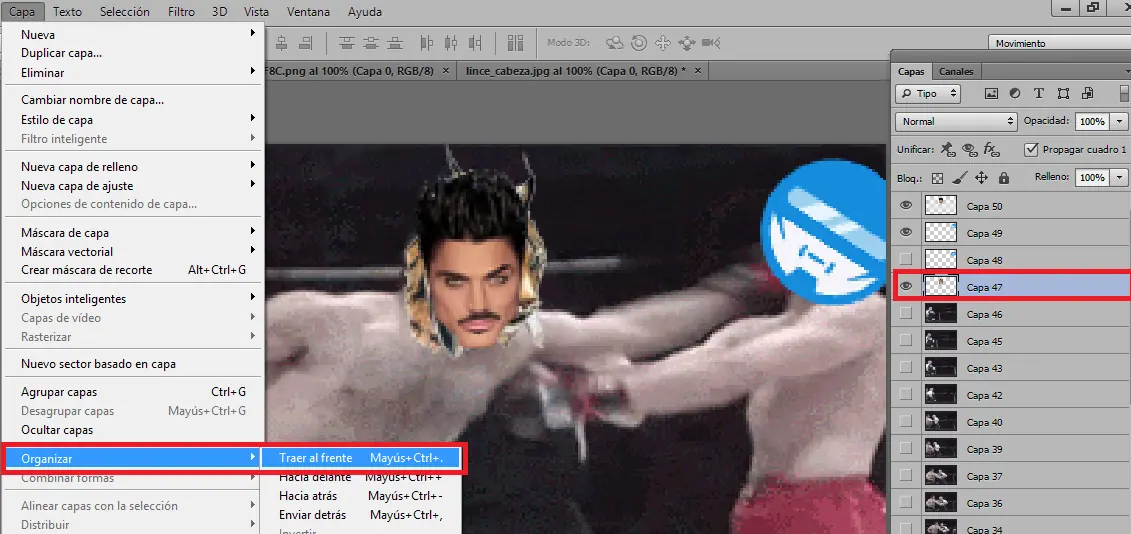
Task: Click the Opacidad 100% value field
Action: (1093, 121)
